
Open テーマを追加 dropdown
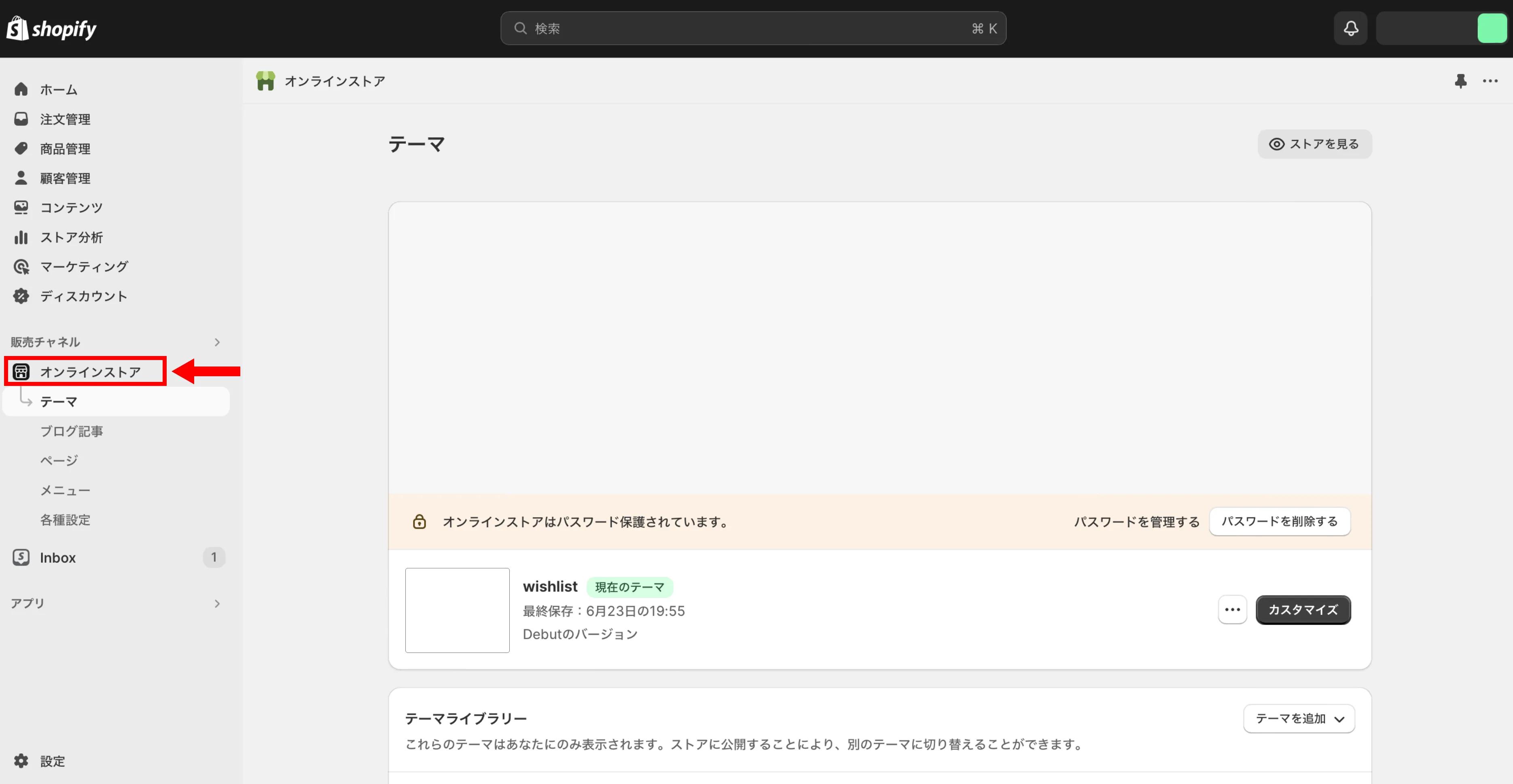click(1299, 718)
